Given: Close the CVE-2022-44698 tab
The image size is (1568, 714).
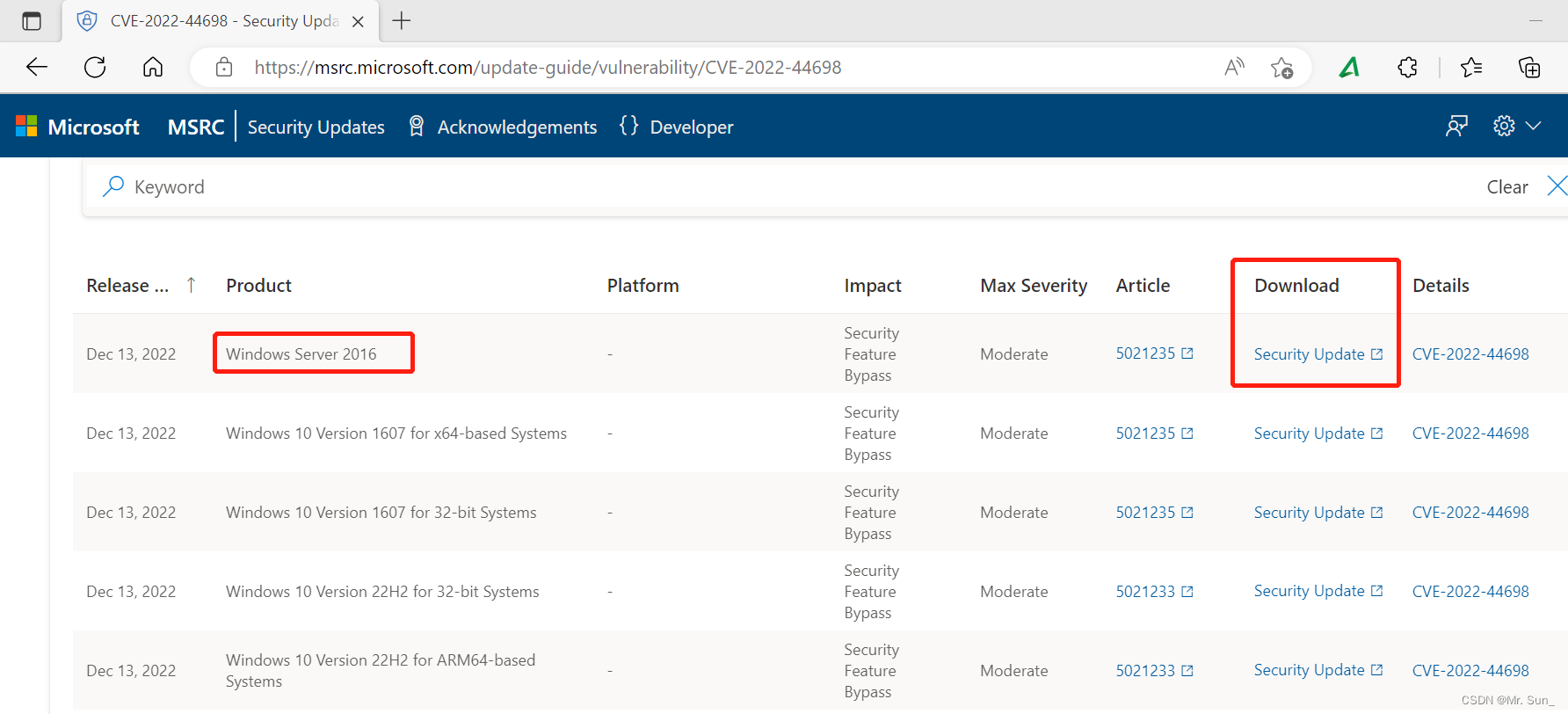Looking at the screenshot, I should tap(358, 22).
